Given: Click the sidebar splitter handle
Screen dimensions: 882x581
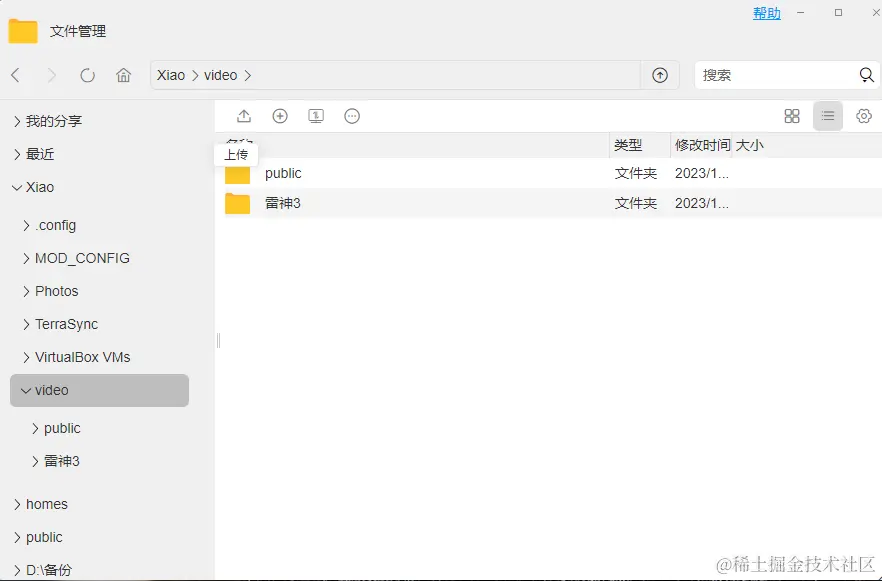Looking at the screenshot, I should pyautogui.click(x=218, y=340).
